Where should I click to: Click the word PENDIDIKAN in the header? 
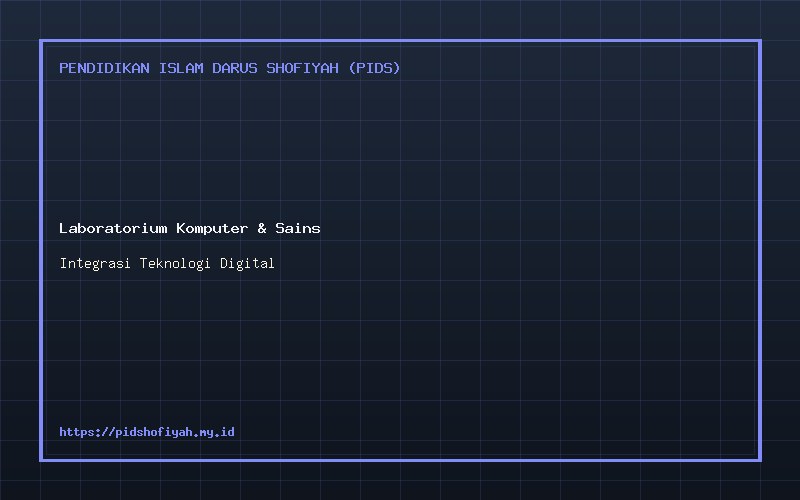105,68
